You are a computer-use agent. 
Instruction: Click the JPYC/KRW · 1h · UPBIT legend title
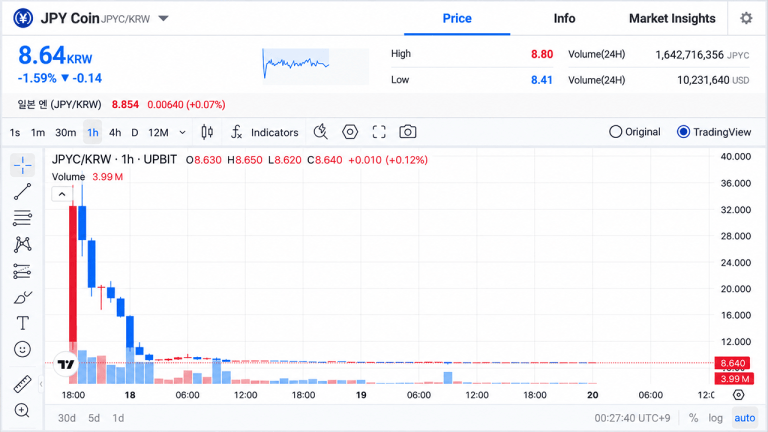click(114, 160)
